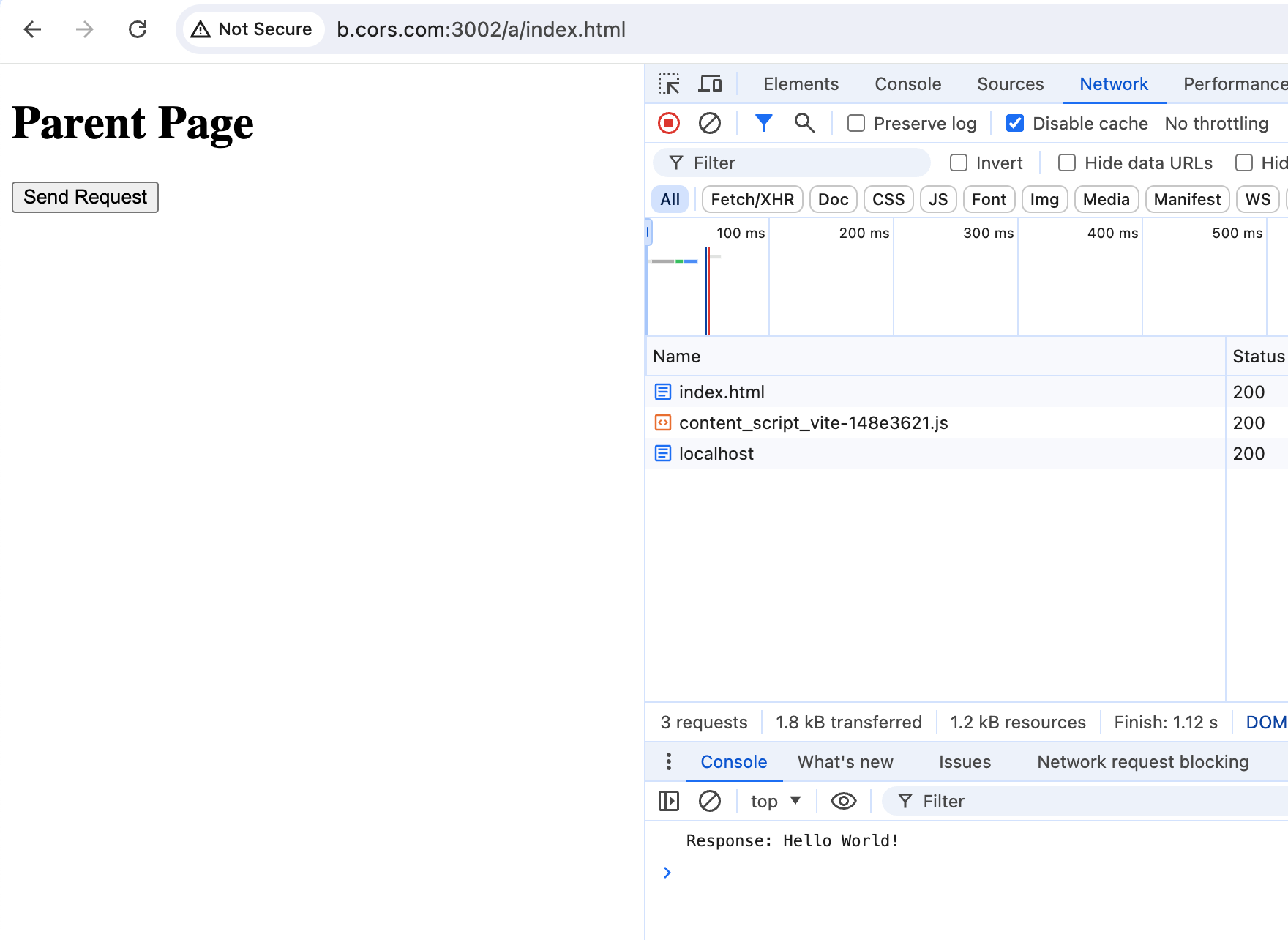Click the inspect element selector icon
The image size is (1288, 940).
(x=668, y=84)
